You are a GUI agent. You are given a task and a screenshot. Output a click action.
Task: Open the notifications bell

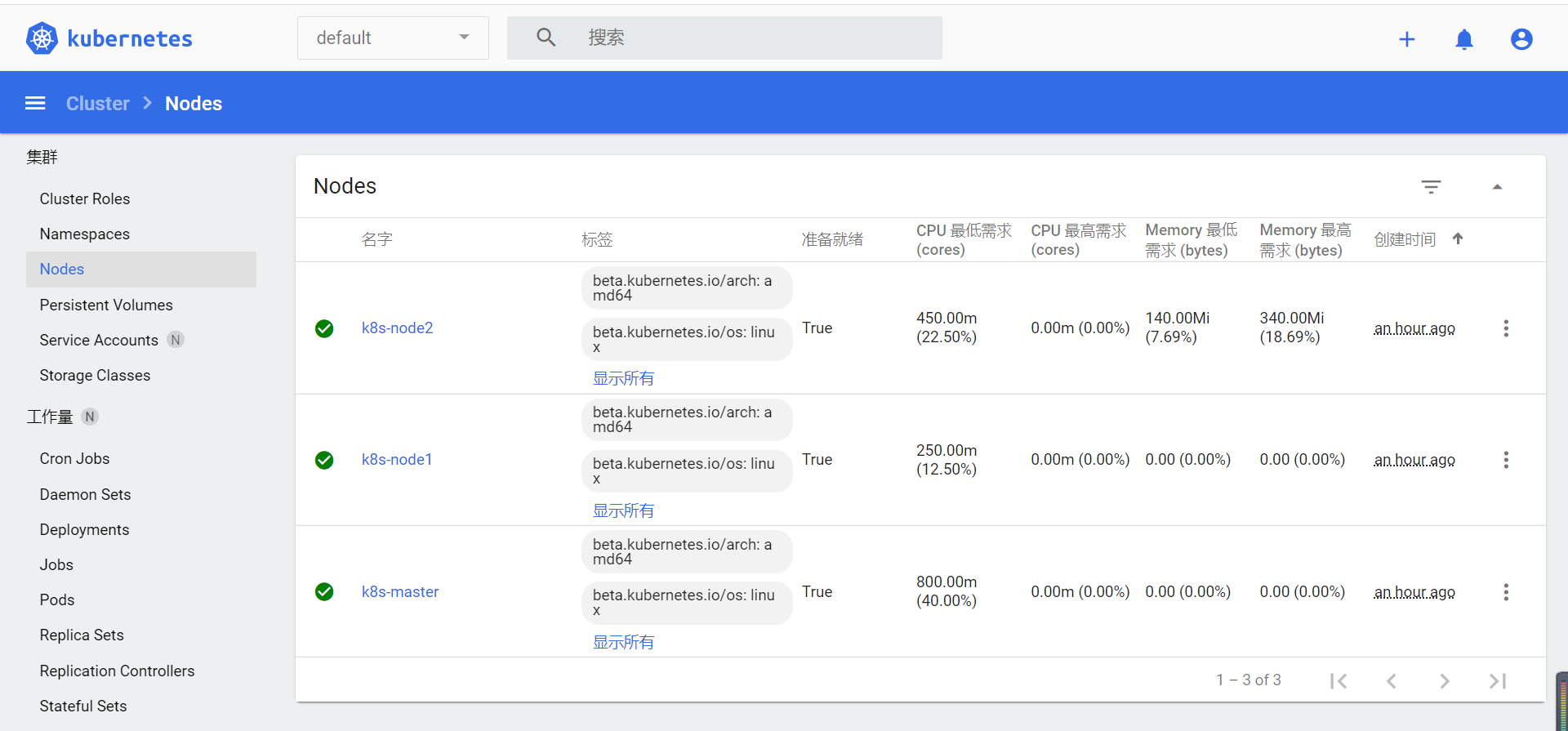pos(1463,39)
